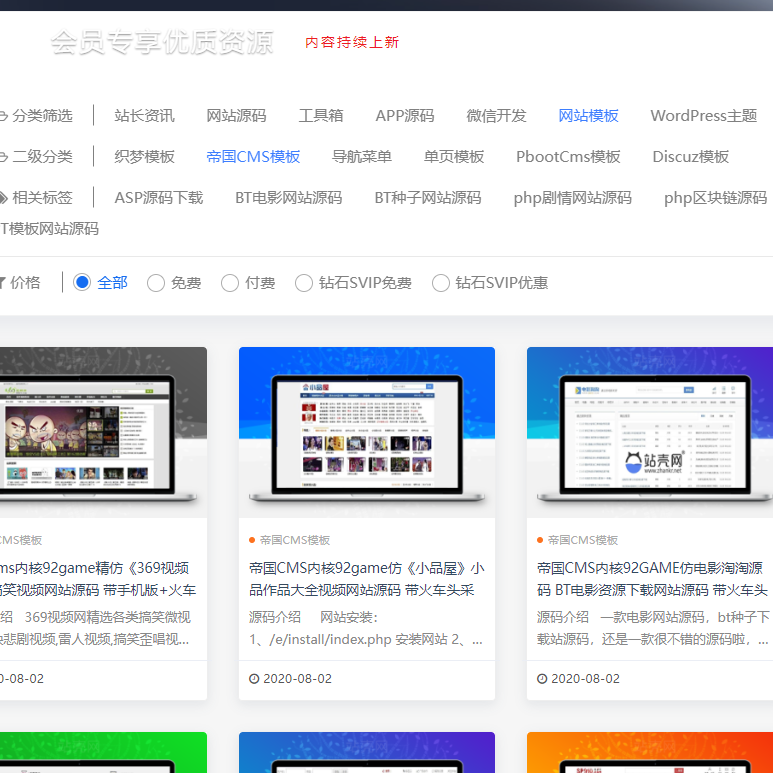The width and height of the screenshot is (773, 773).
Task: Open the php区块链源码 tag
Action: (715, 198)
